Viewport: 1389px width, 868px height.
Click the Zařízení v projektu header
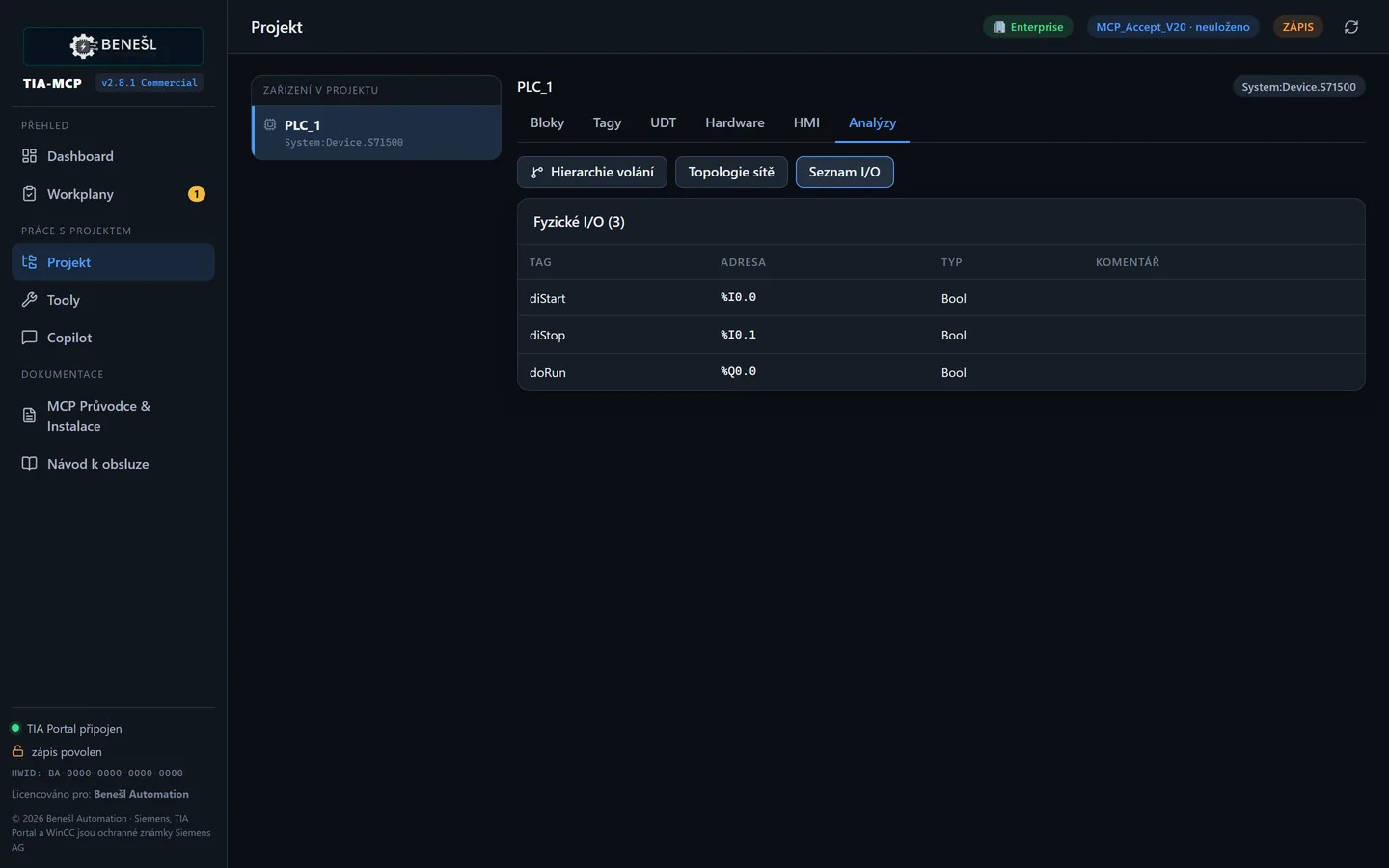pos(320,90)
